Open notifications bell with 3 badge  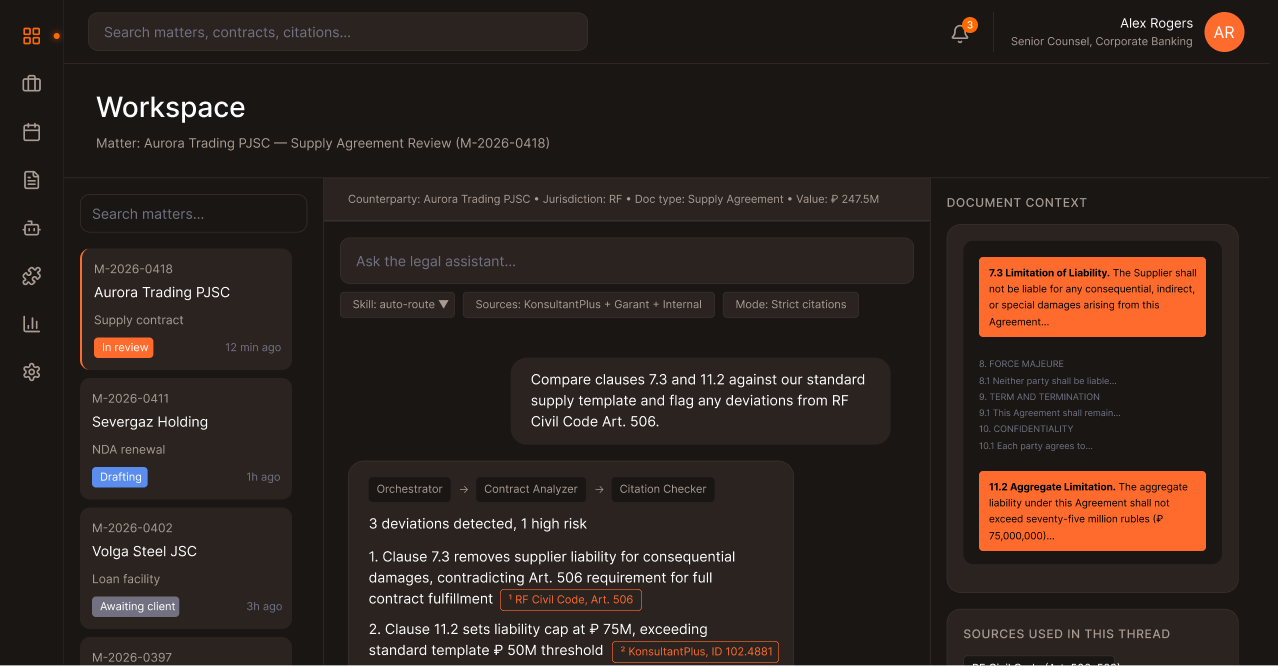pyautogui.click(x=960, y=33)
